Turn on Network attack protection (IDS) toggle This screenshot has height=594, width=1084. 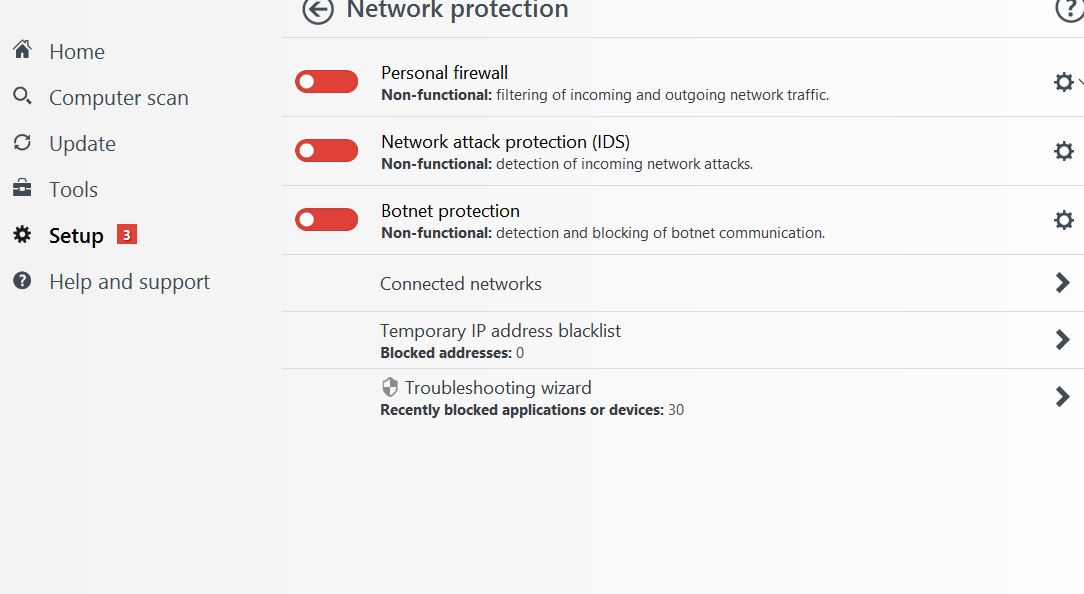(x=326, y=151)
